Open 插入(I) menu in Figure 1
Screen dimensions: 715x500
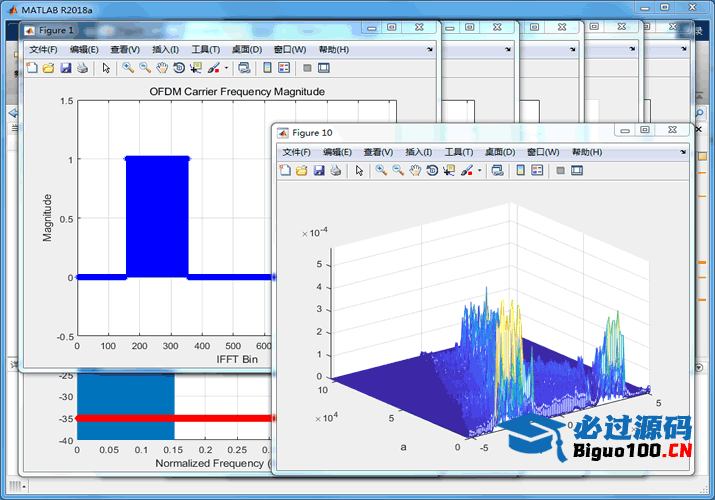click(x=165, y=50)
